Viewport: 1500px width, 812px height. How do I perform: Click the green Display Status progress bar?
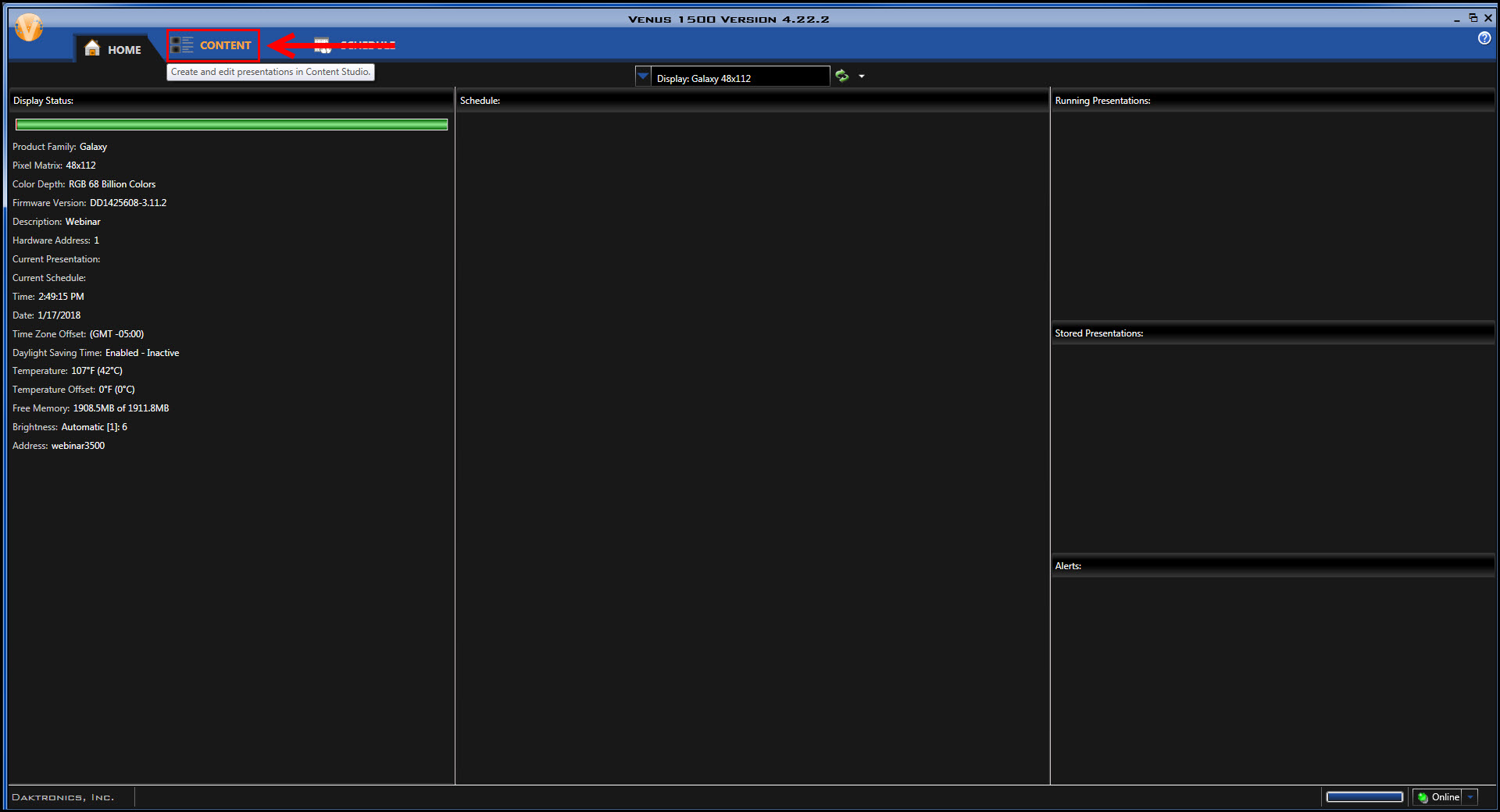(231, 125)
